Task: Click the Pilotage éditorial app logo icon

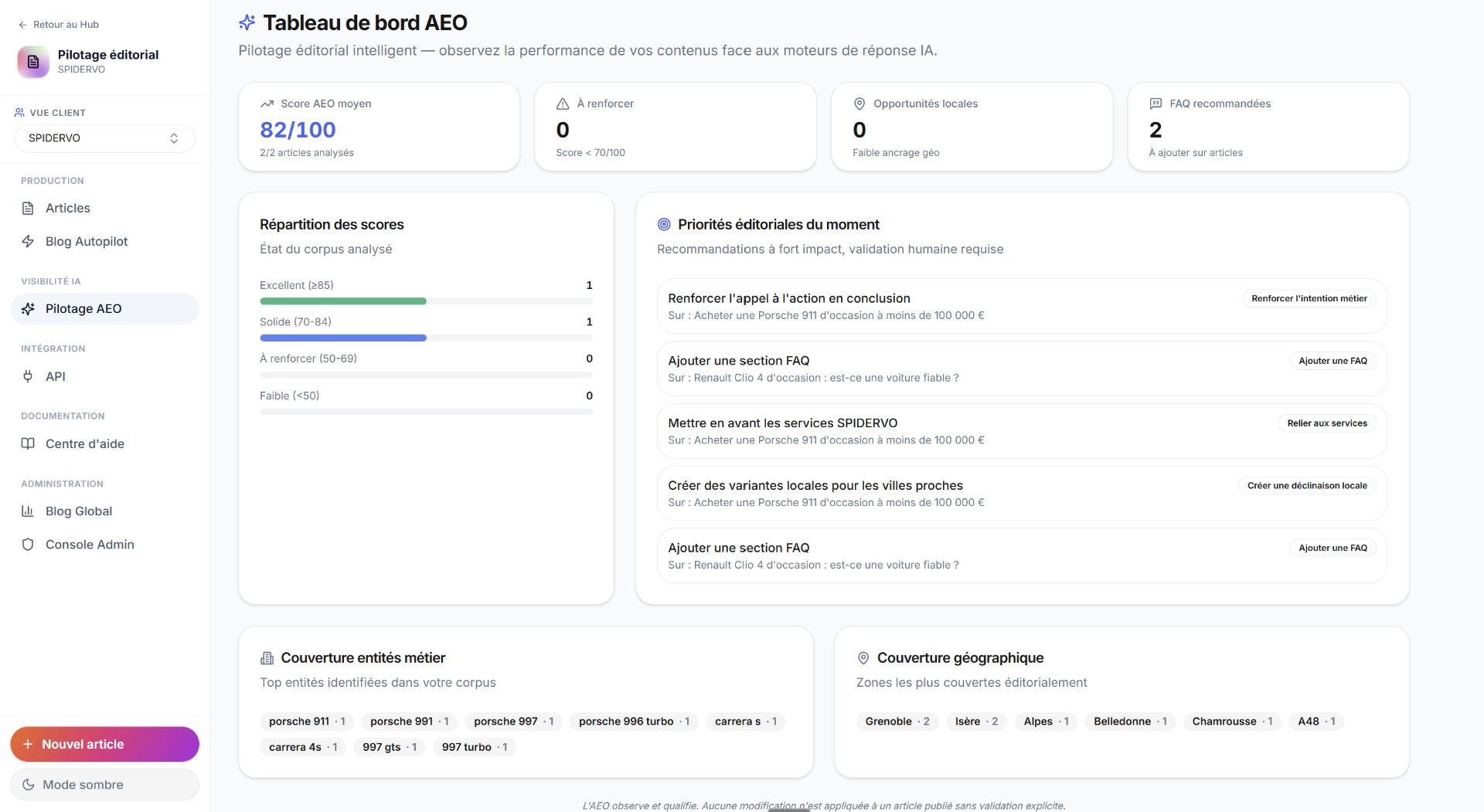Action: (33, 62)
